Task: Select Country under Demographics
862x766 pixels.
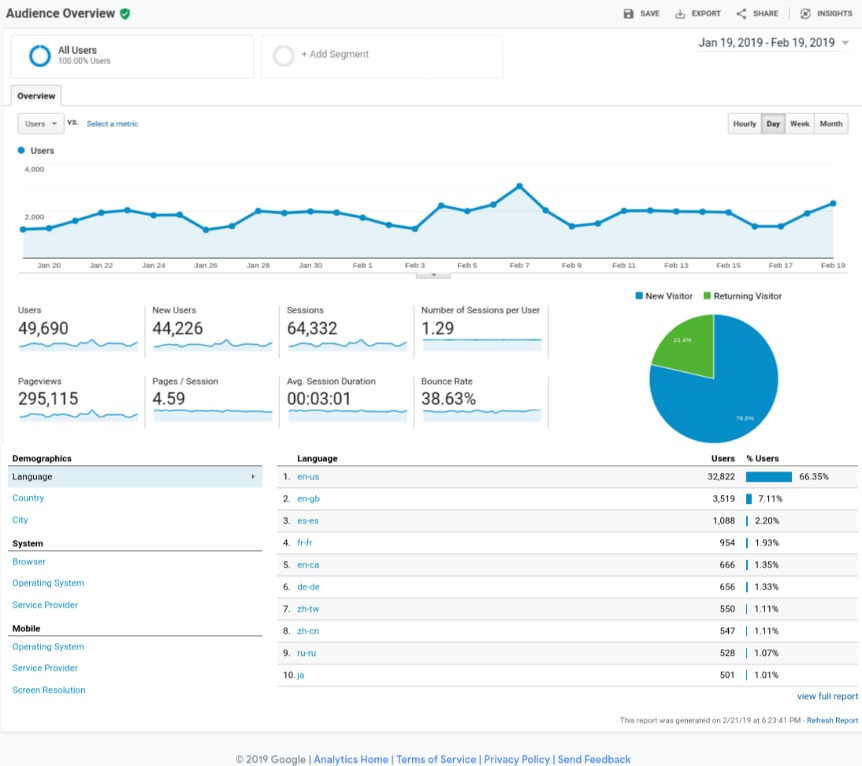Action: pyautogui.click(x=28, y=498)
